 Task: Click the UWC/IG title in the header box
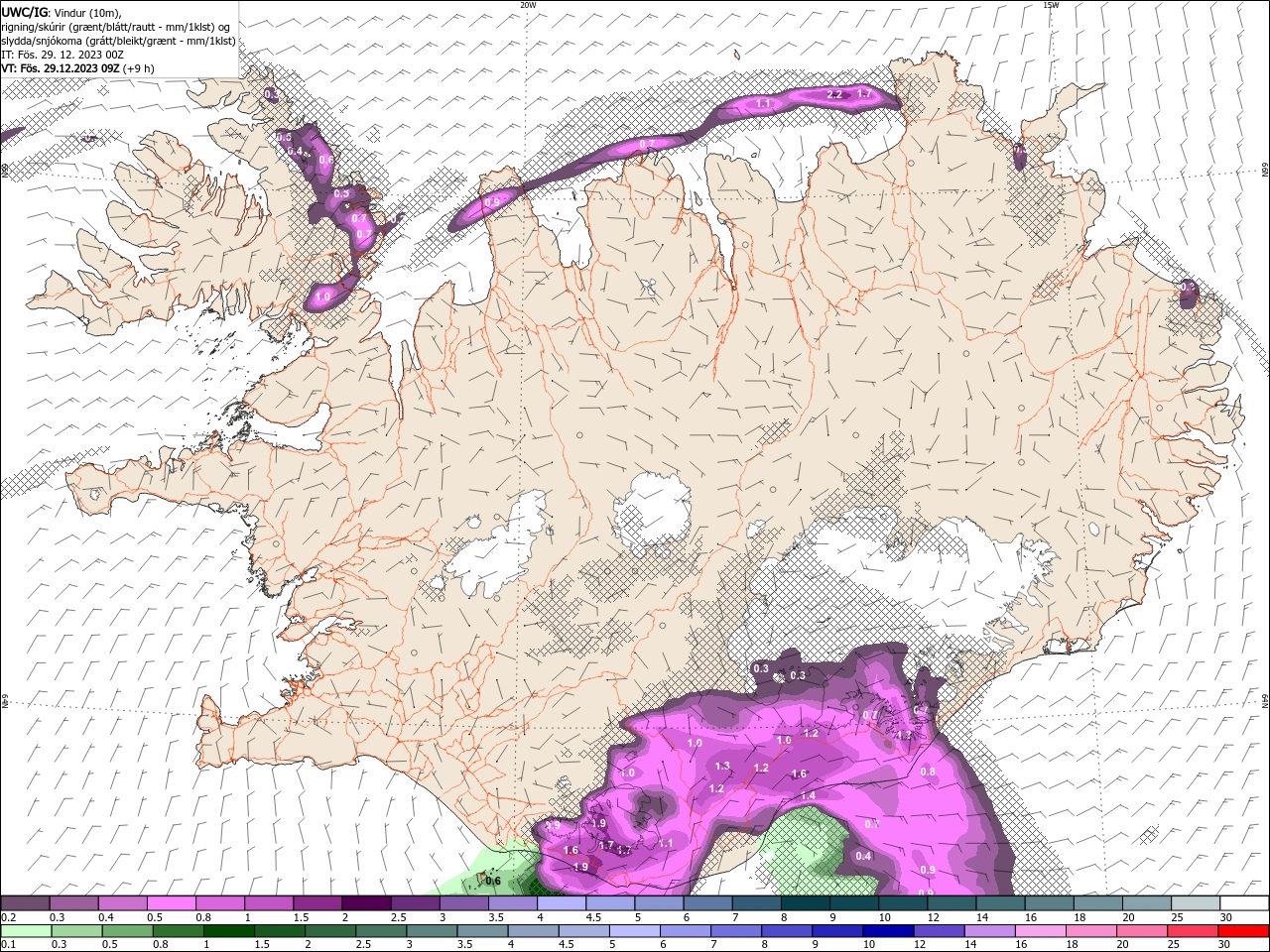pyautogui.click(x=24, y=12)
